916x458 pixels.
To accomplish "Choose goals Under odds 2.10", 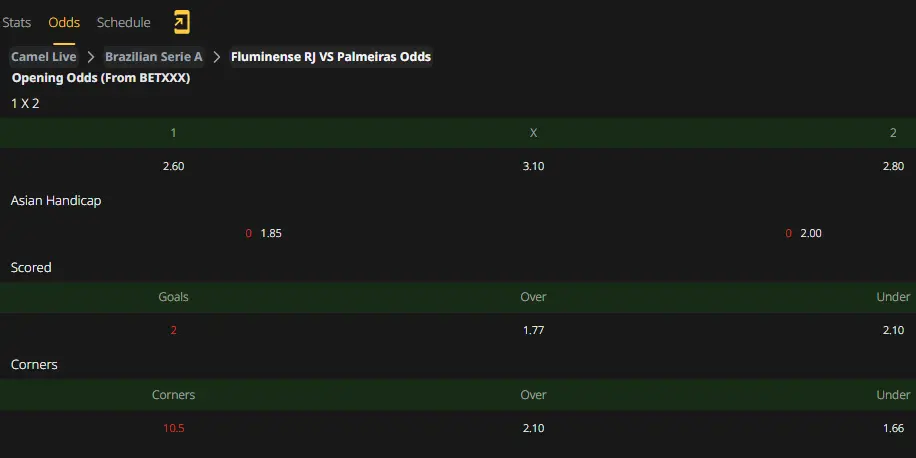I will [893, 330].
